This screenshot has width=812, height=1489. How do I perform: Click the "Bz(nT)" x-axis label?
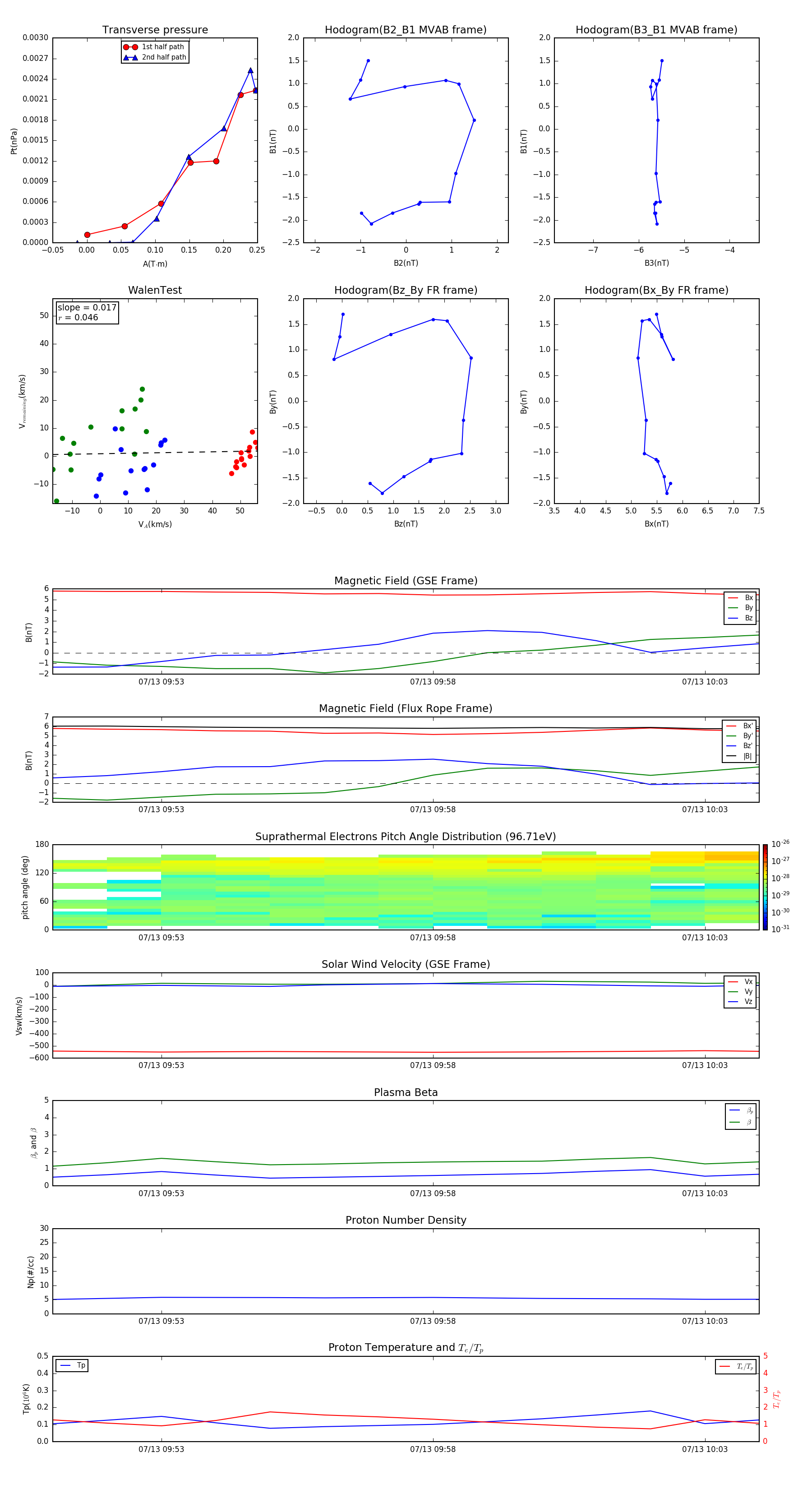tap(406, 524)
